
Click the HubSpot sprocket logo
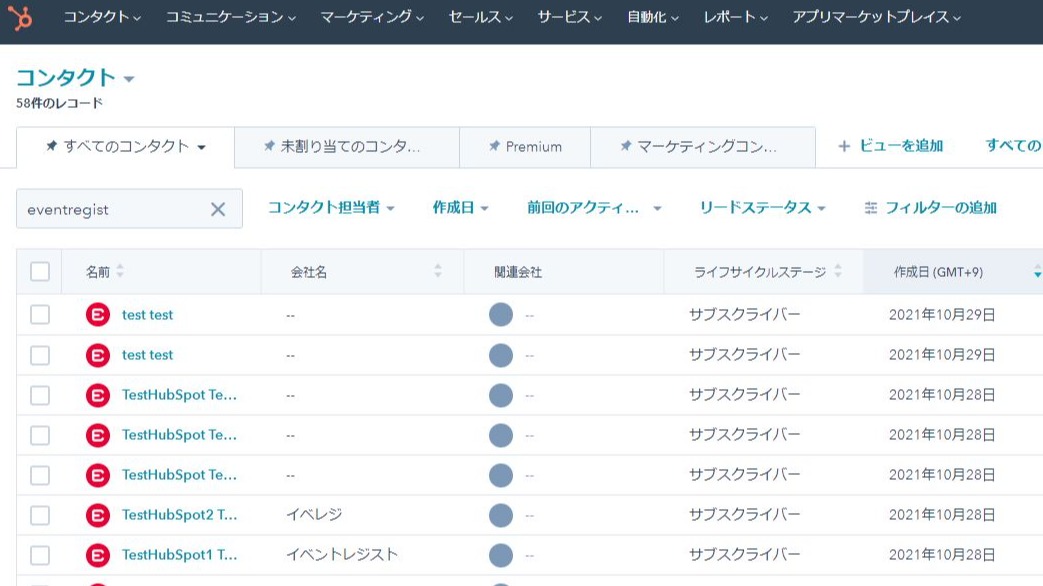[19, 17]
